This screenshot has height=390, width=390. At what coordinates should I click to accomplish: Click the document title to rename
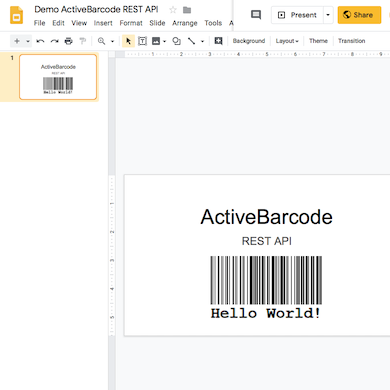[x=96, y=10]
